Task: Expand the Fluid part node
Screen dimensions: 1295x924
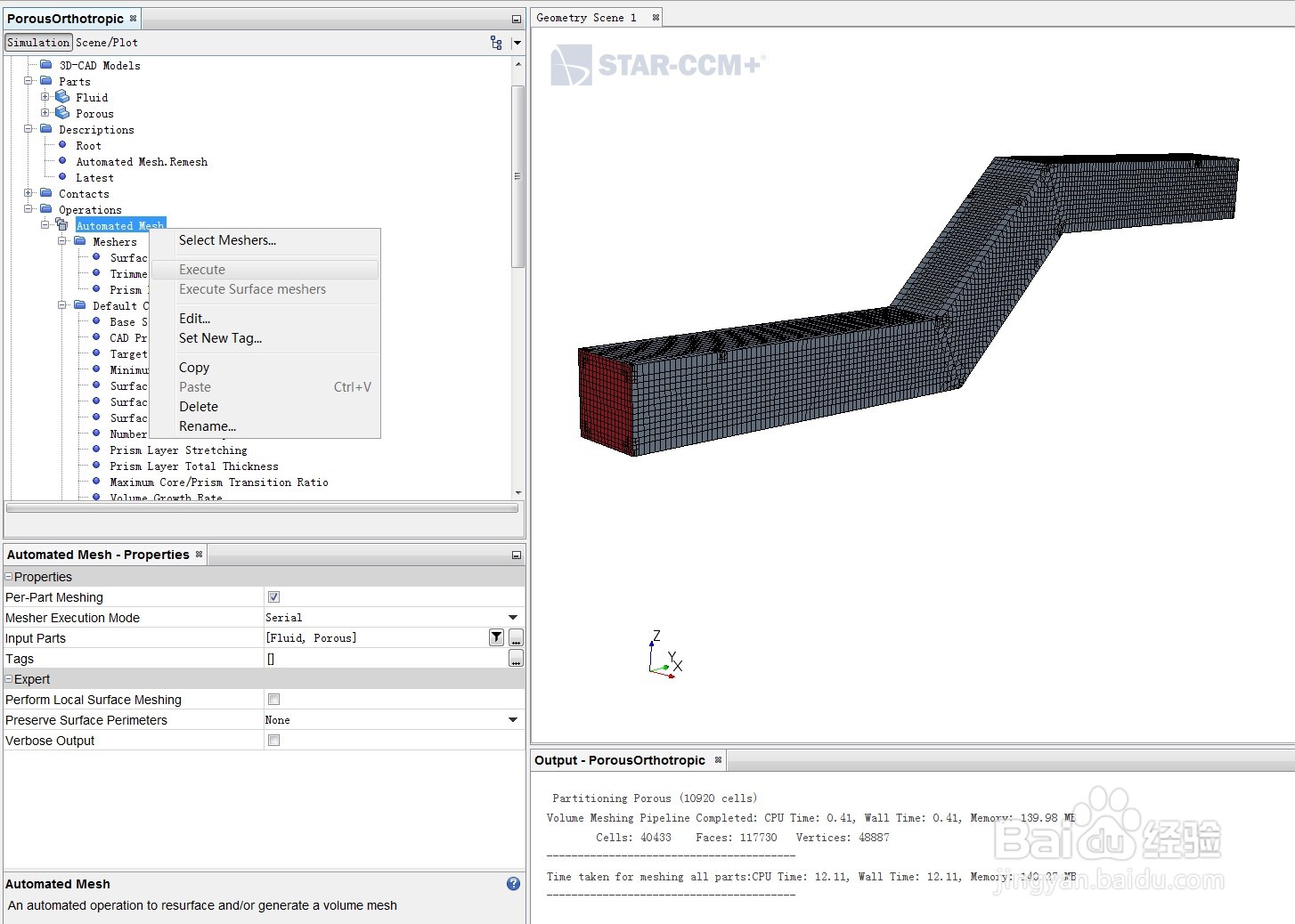Action: 45,97
